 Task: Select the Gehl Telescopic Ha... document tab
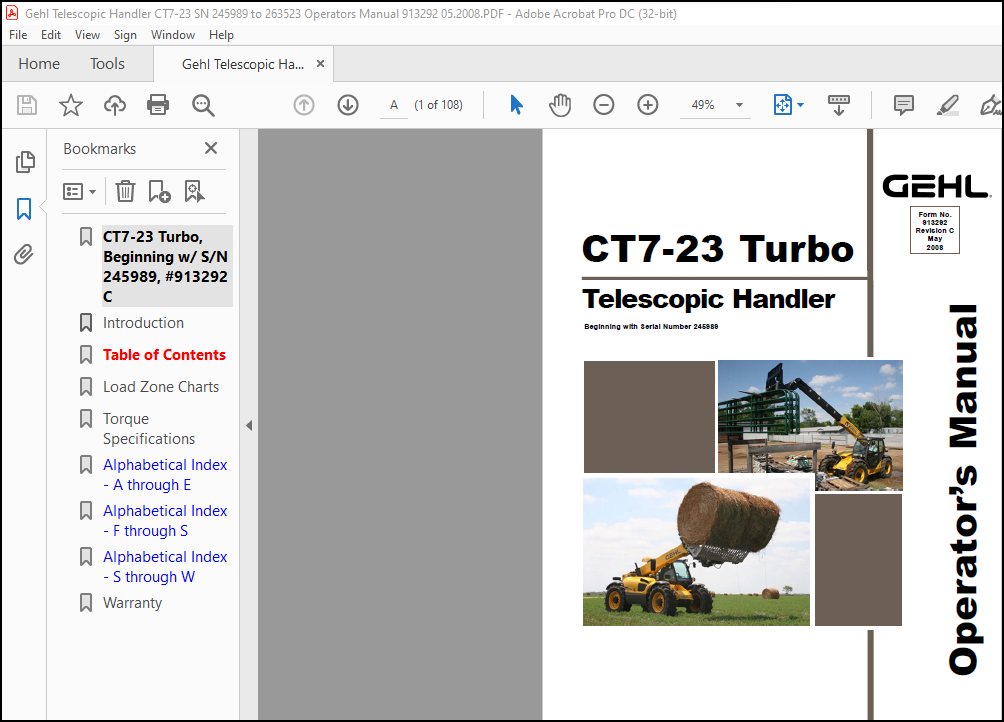pos(243,64)
